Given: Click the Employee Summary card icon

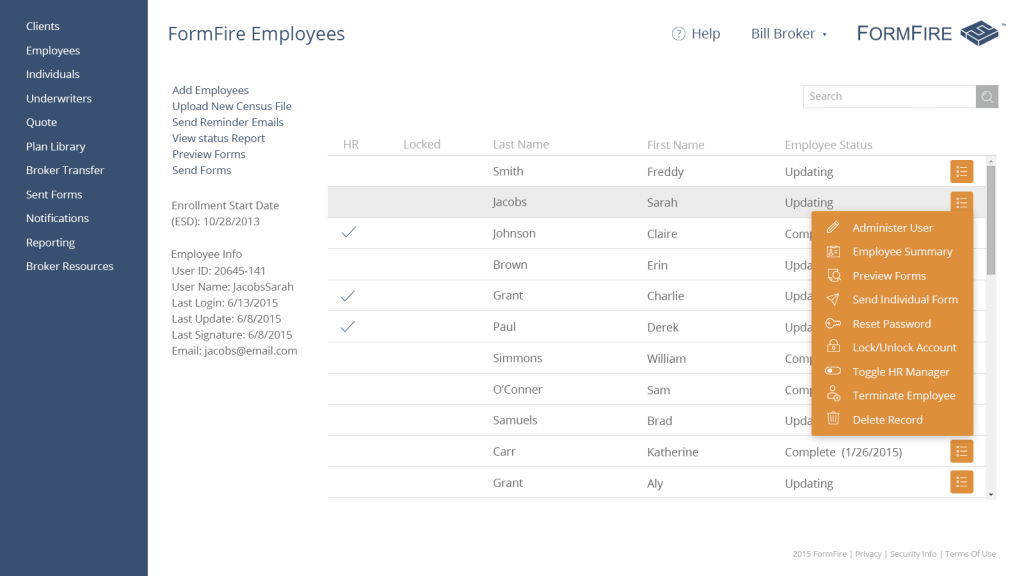Looking at the screenshot, I should (833, 252).
